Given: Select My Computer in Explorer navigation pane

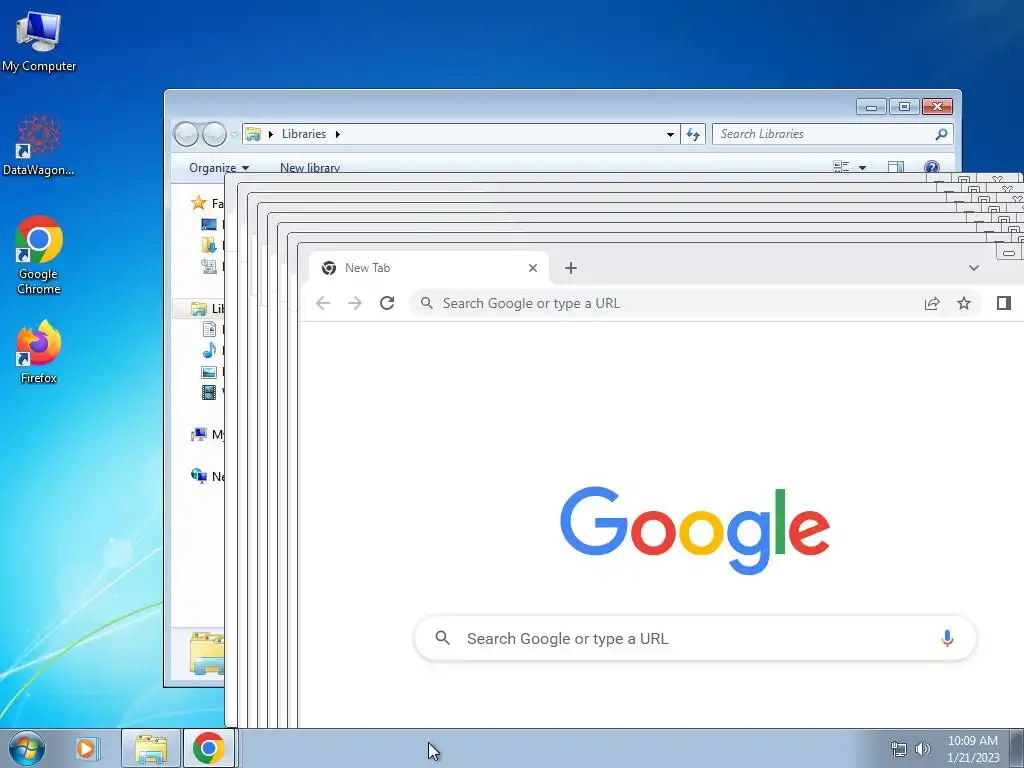Looking at the screenshot, I should (207, 434).
